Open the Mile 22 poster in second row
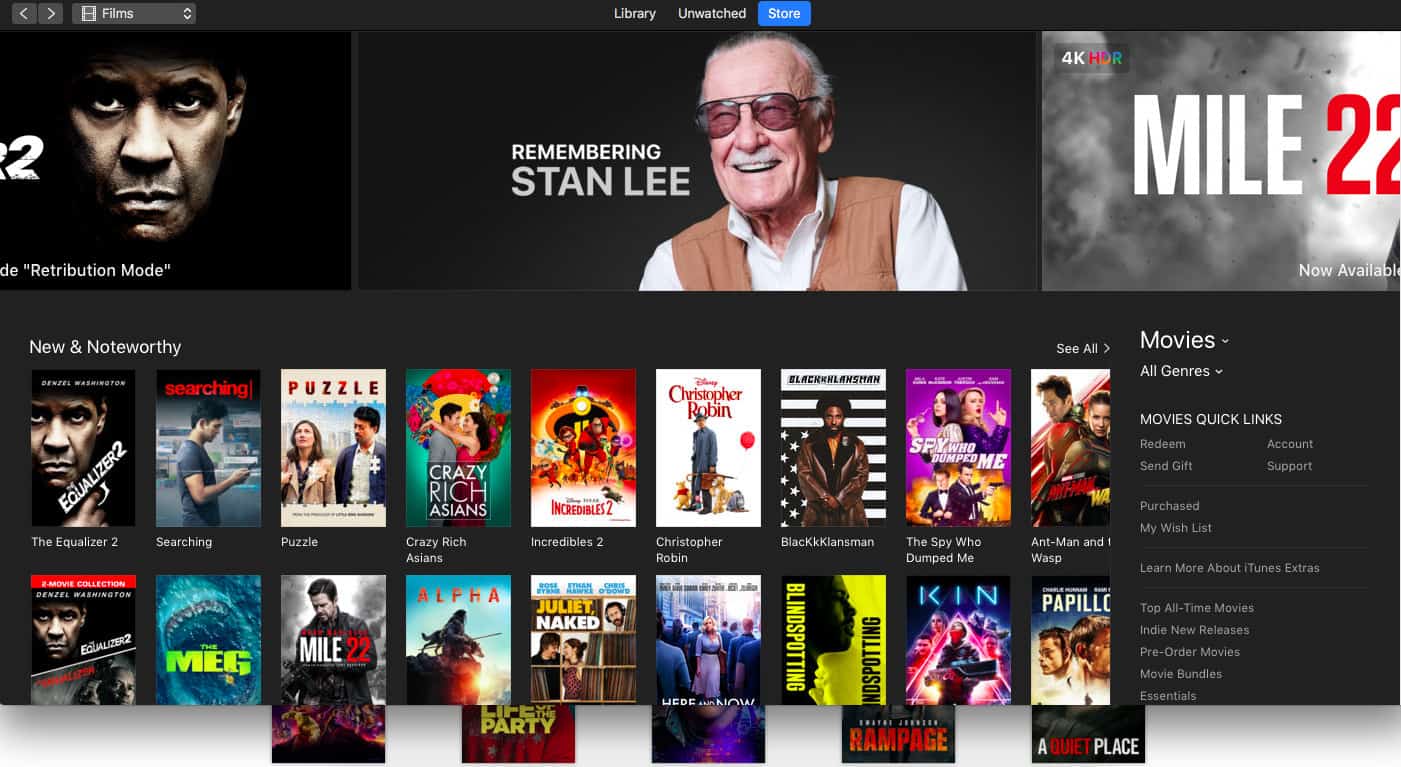This screenshot has width=1401, height=767. point(333,640)
